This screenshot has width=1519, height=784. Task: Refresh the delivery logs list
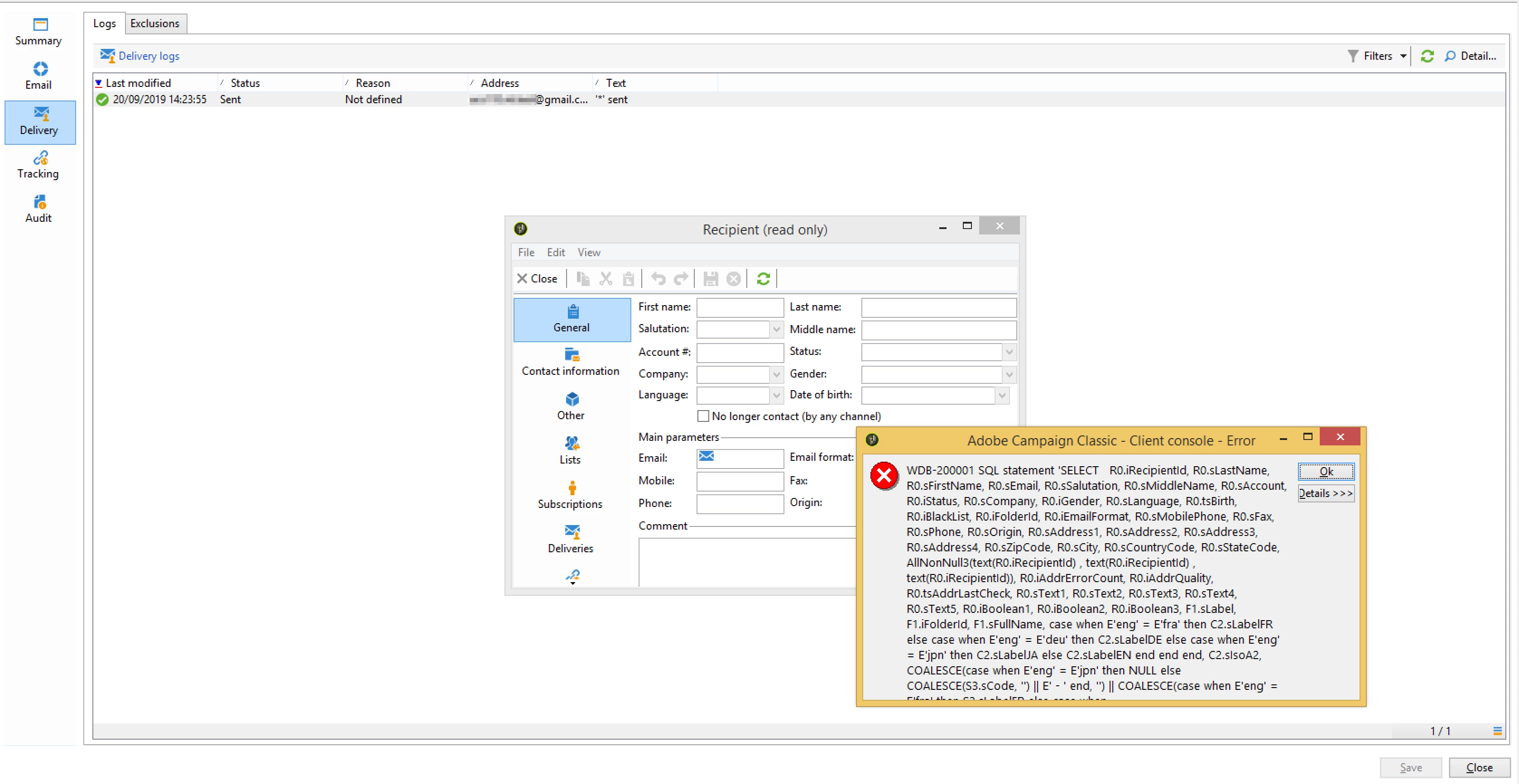click(1427, 56)
